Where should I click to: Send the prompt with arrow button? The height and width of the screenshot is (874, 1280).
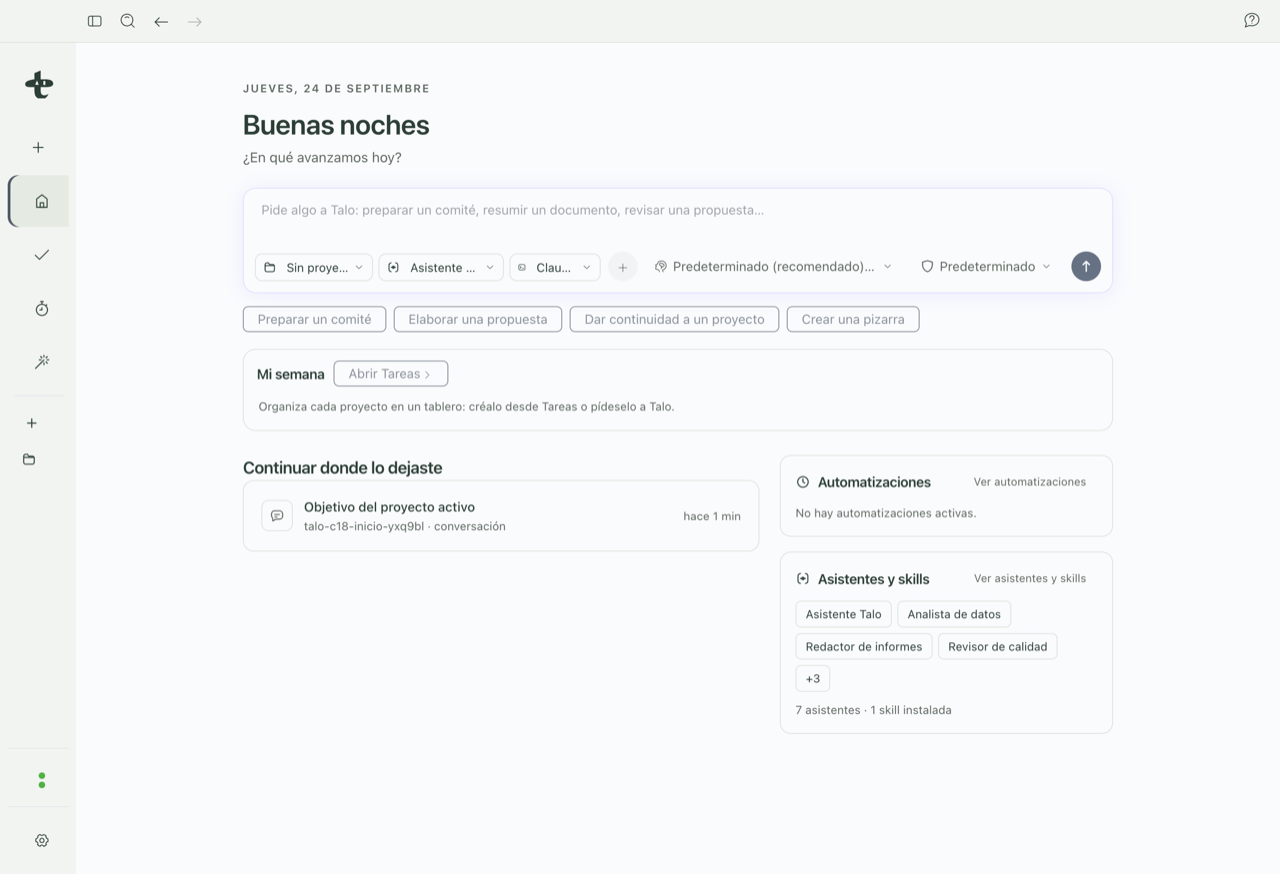click(x=1086, y=266)
